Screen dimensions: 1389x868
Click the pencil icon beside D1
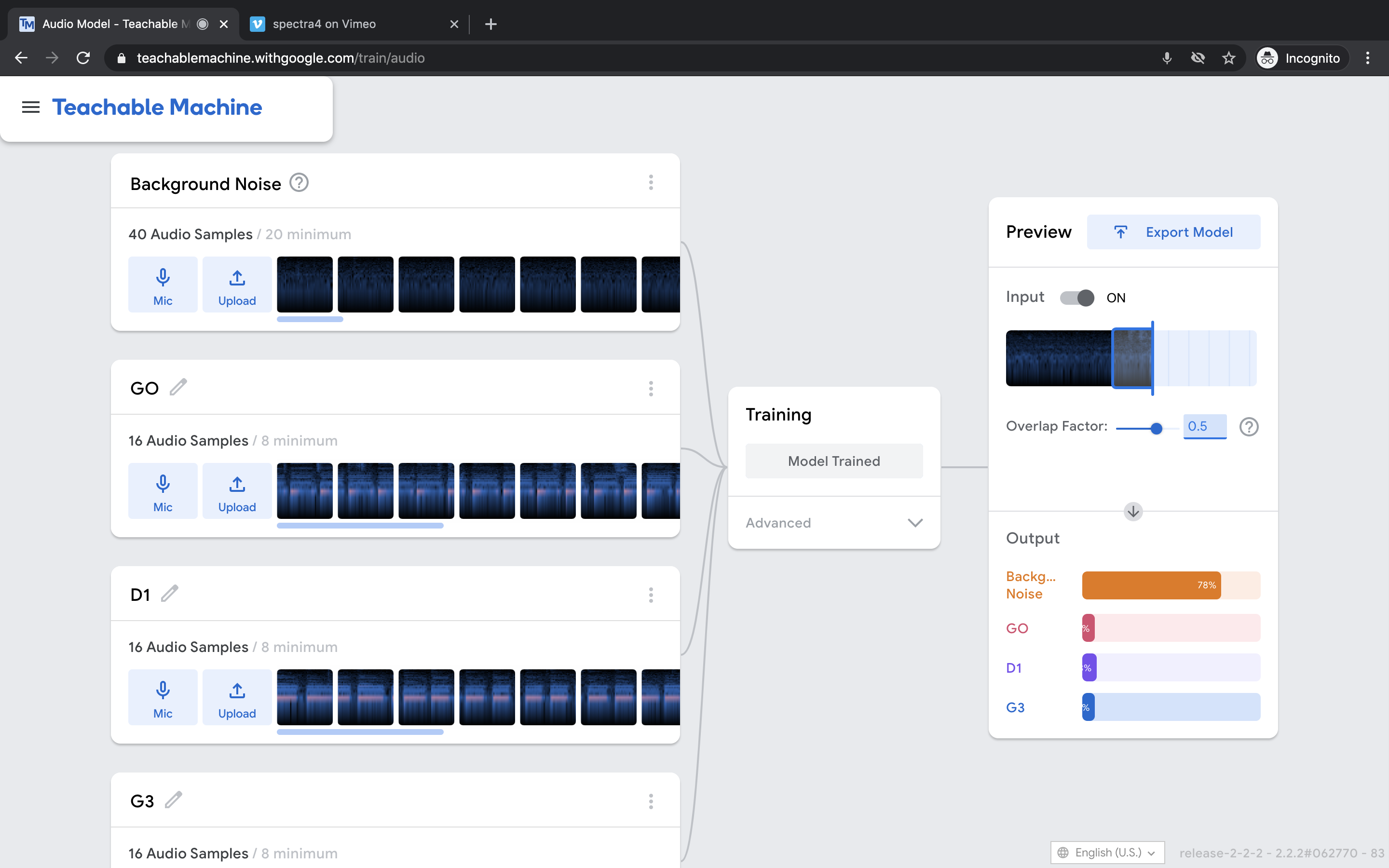(170, 594)
